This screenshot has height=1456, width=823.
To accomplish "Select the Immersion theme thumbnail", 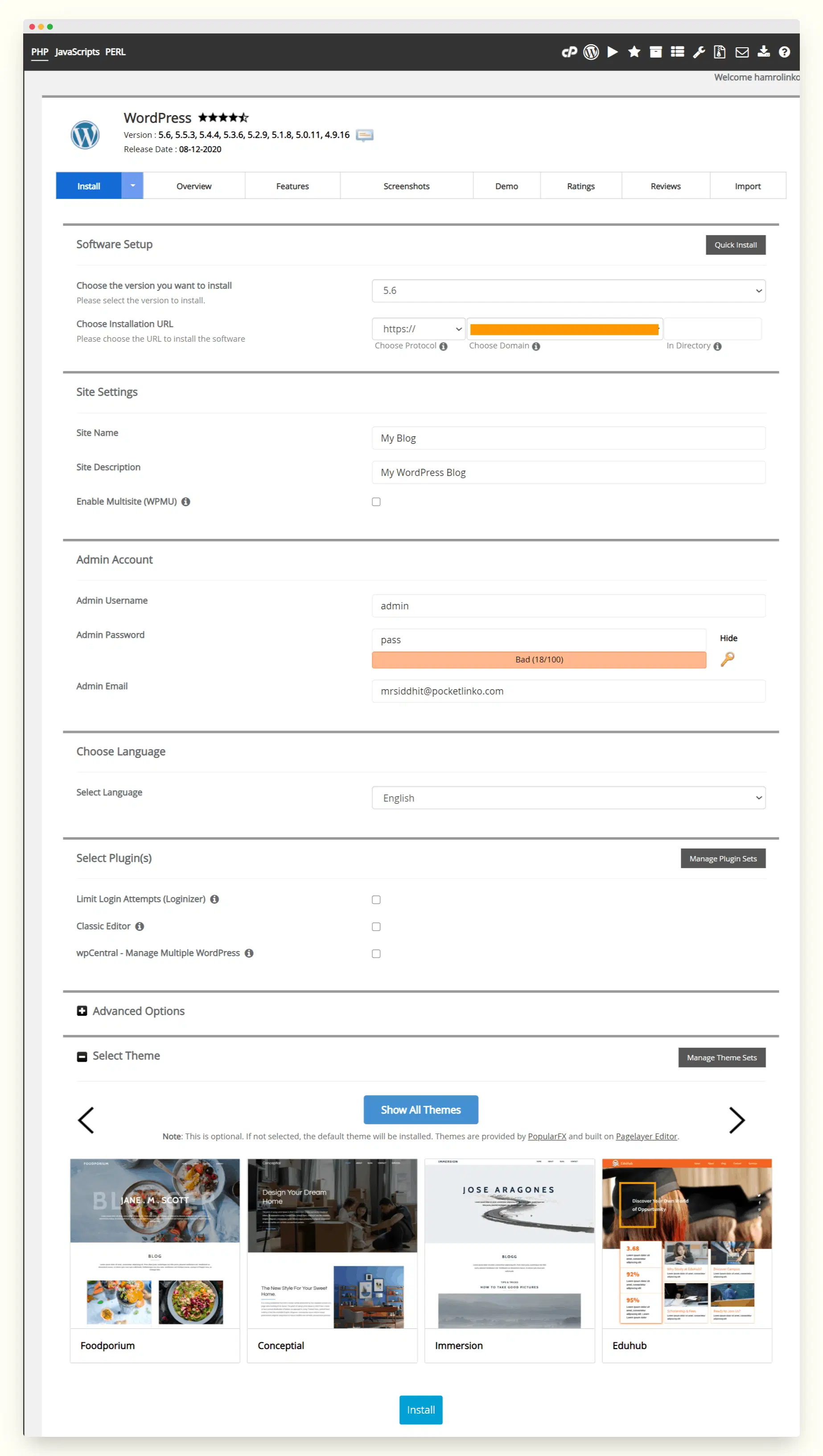I will pos(509,1243).
